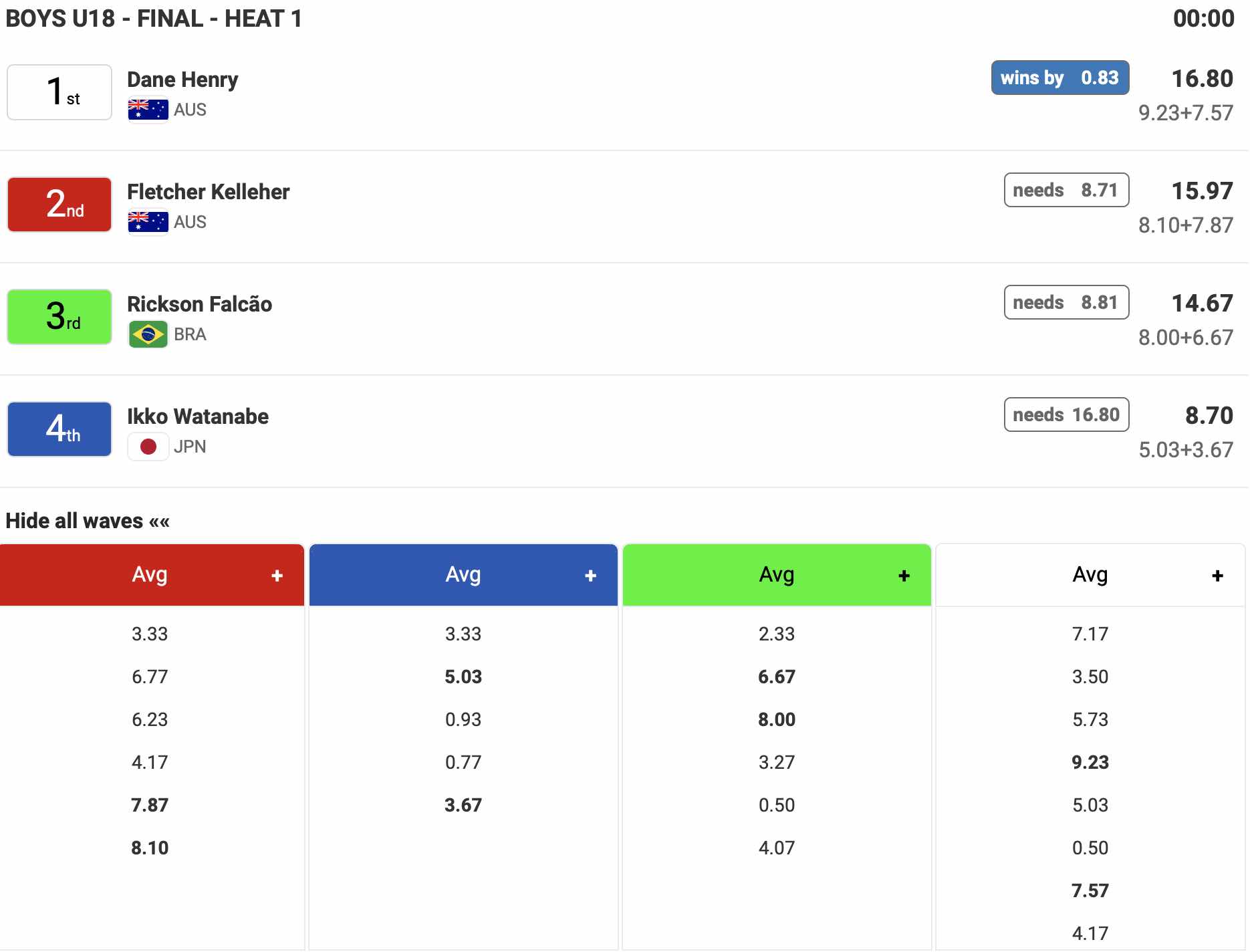
Task: Select the 9.23 wave score
Action: [x=1090, y=762]
